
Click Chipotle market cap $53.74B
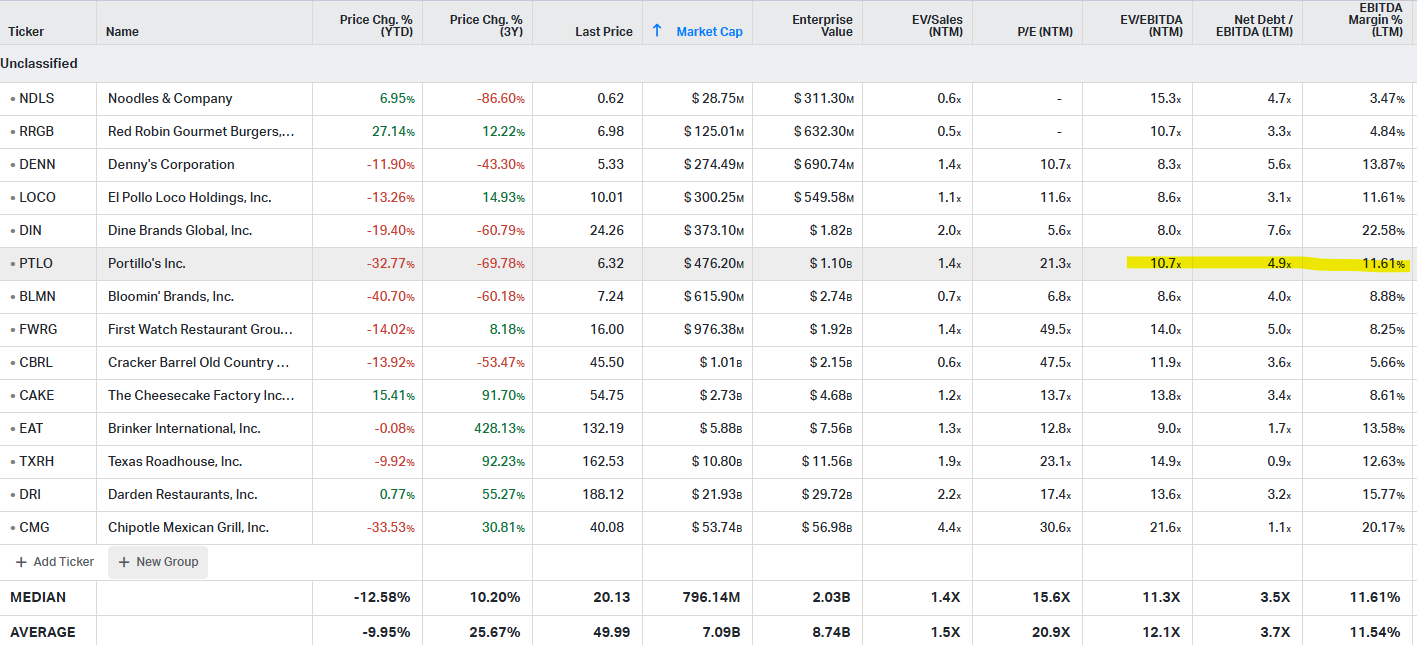point(716,527)
